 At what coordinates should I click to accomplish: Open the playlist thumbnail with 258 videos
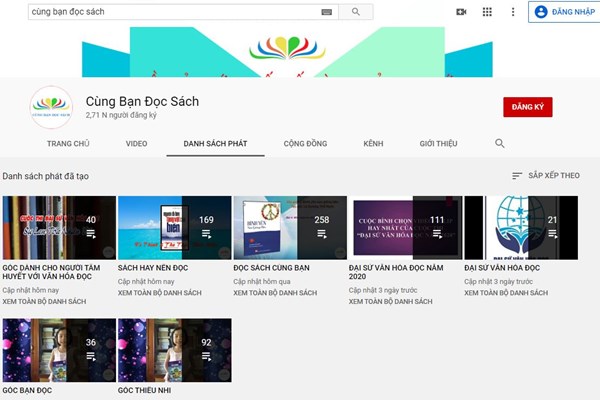pyautogui.click(x=290, y=228)
